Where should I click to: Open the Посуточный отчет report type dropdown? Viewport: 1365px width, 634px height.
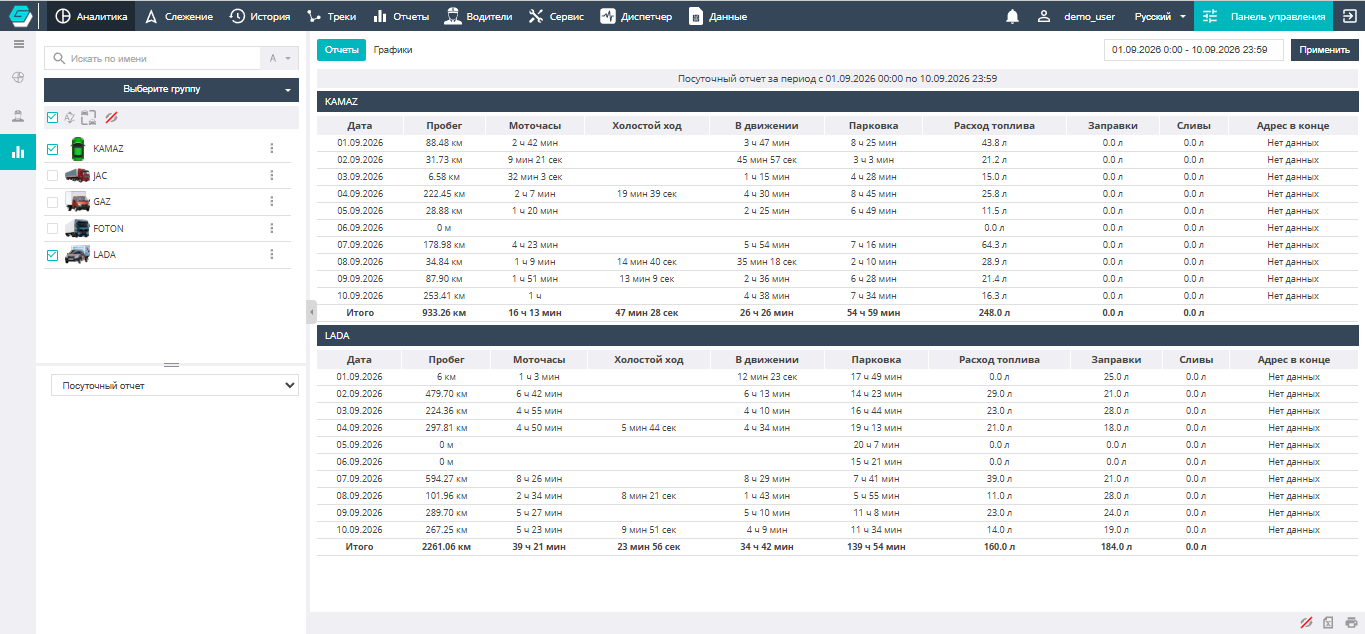[175, 385]
